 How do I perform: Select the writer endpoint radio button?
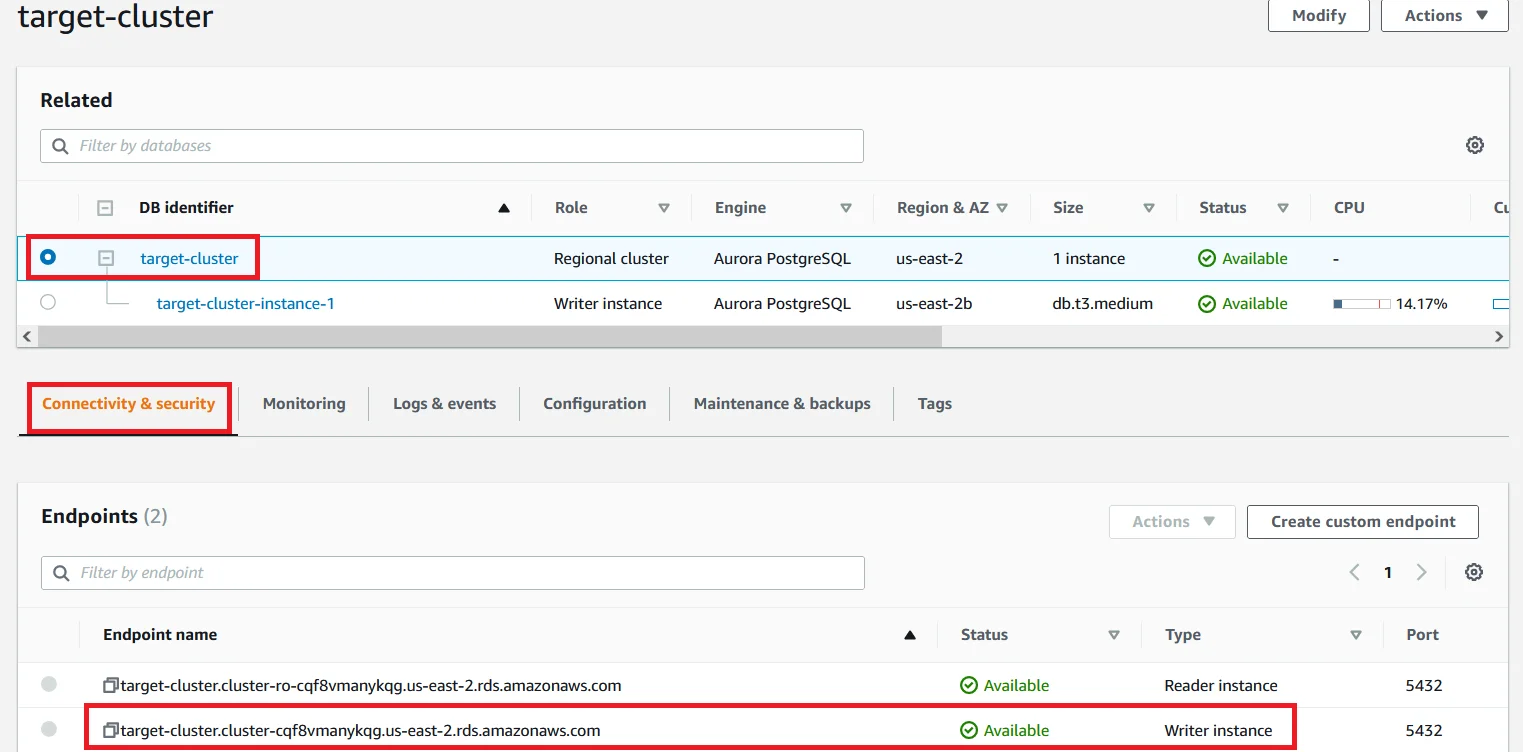(x=49, y=729)
